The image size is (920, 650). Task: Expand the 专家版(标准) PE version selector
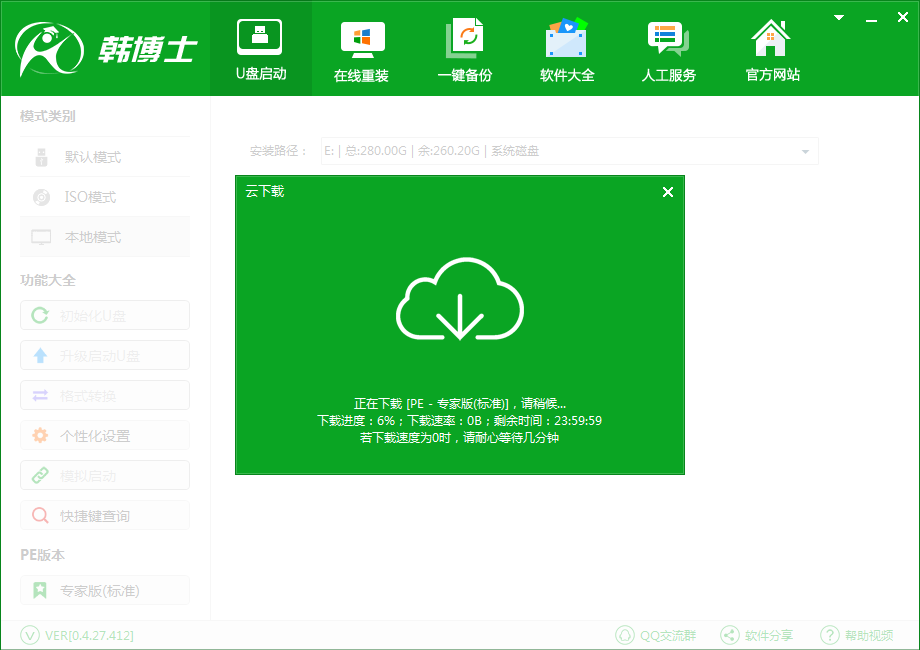(105, 591)
